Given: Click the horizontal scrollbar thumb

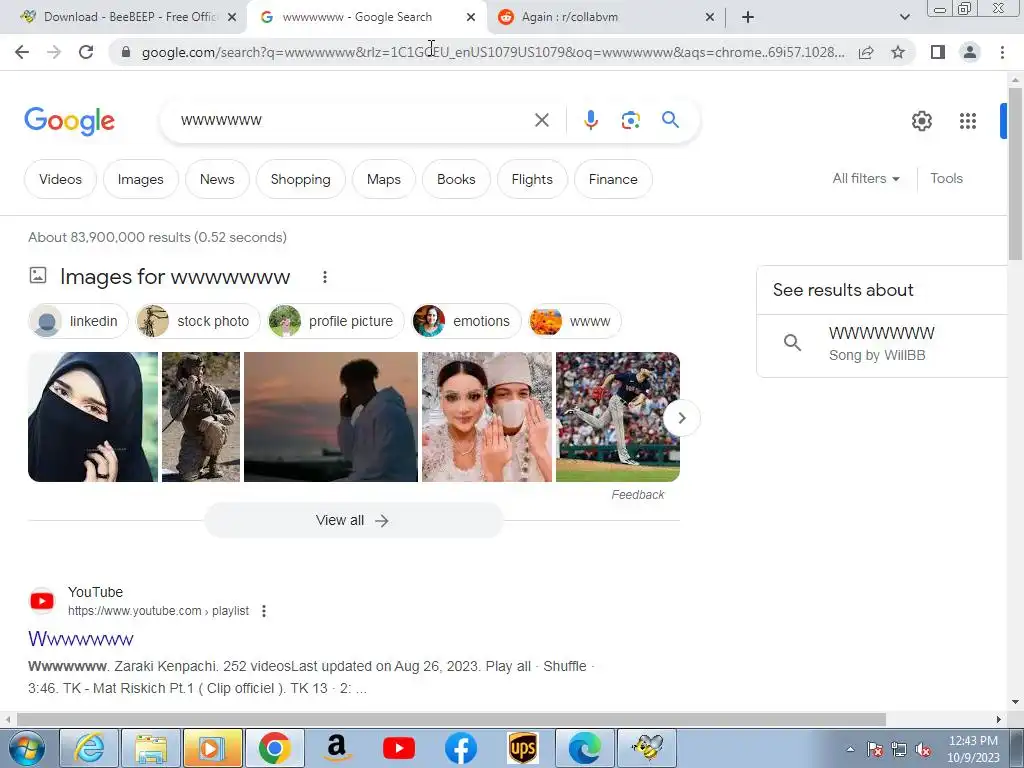Looking at the screenshot, I should pyautogui.click(x=451, y=720).
